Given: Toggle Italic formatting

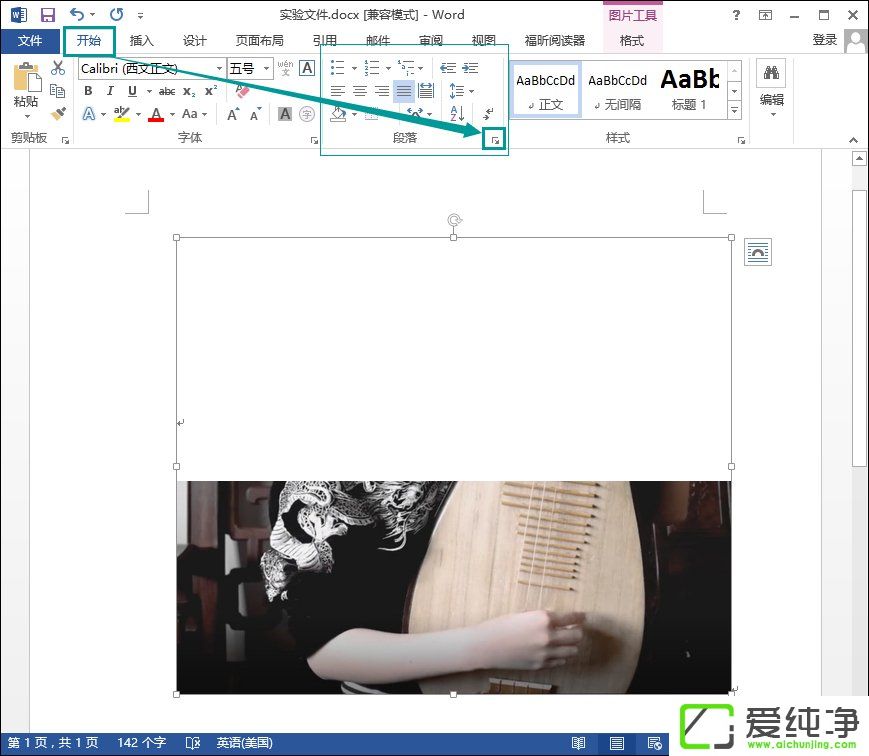Looking at the screenshot, I should point(110,91).
